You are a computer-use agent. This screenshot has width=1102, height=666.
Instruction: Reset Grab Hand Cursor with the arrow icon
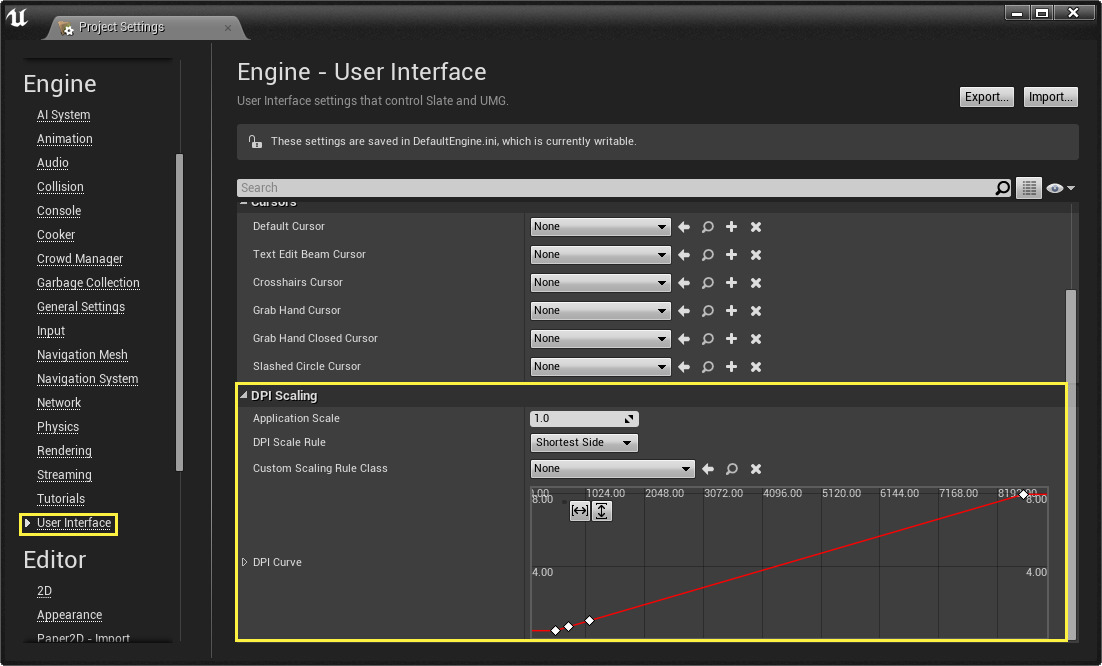point(683,310)
